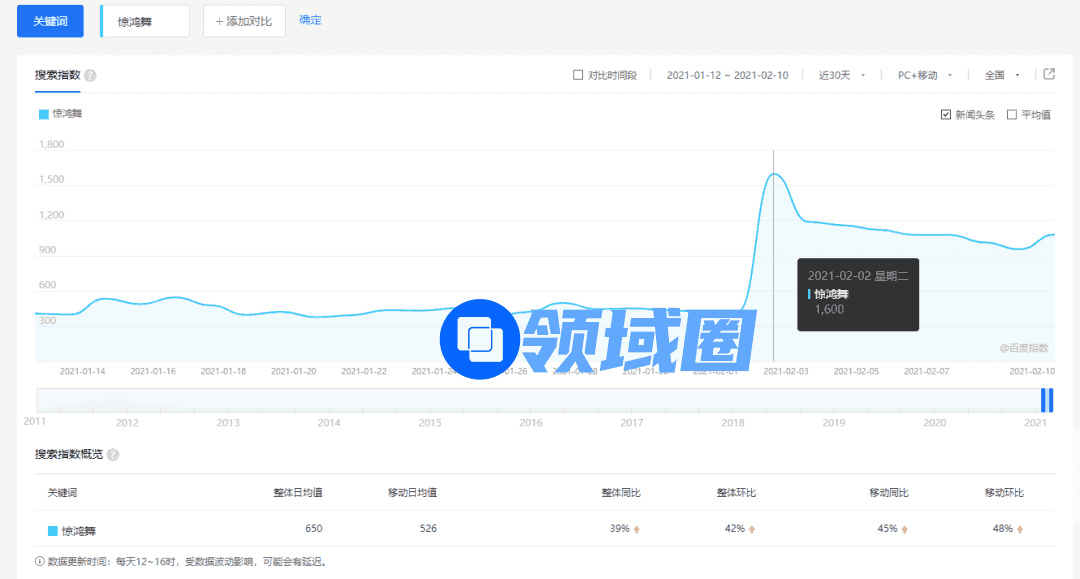
Task: Open the 2021-01-12 ~ 2021-02-10 date picker
Action: (727, 75)
